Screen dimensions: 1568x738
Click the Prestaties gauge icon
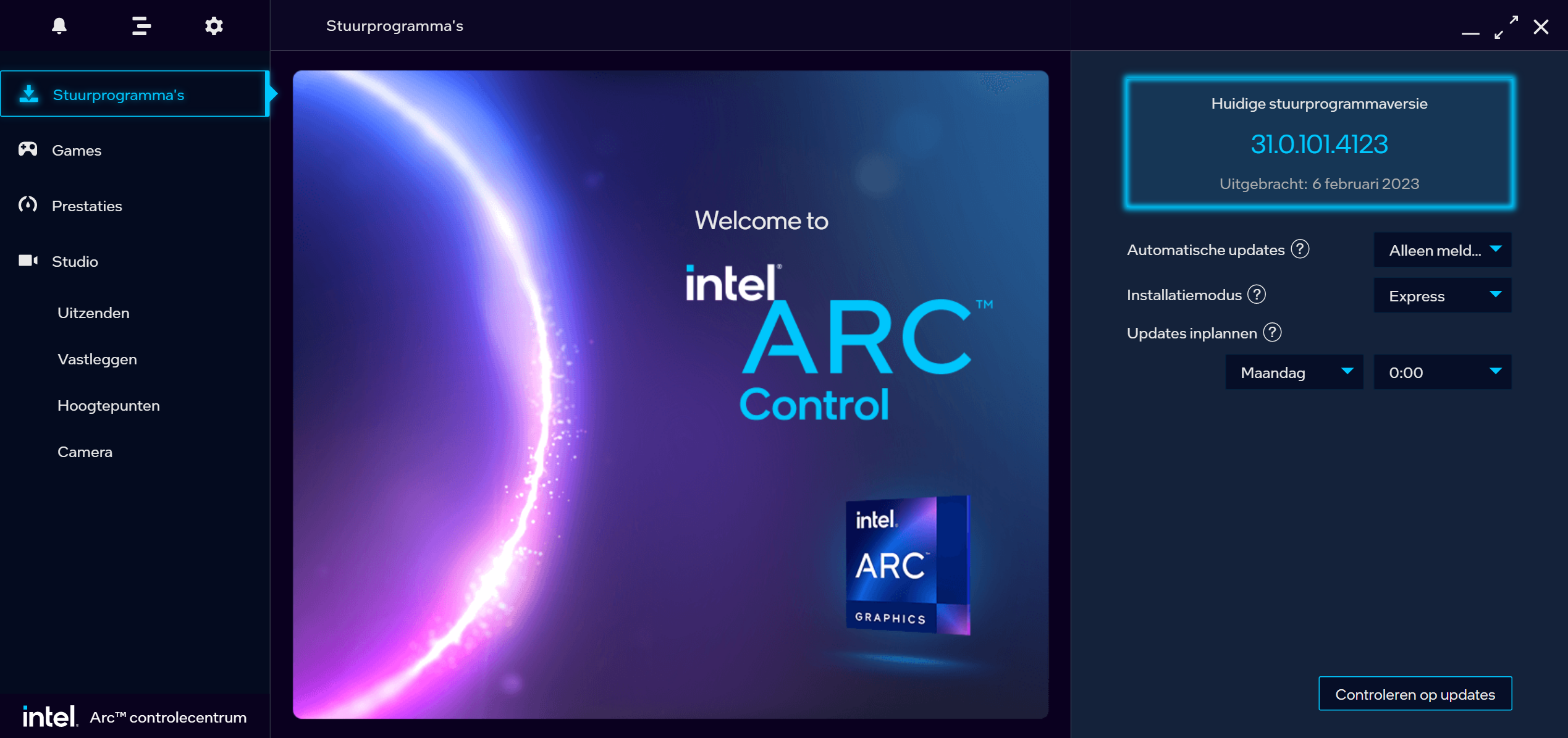pyautogui.click(x=28, y=205)
